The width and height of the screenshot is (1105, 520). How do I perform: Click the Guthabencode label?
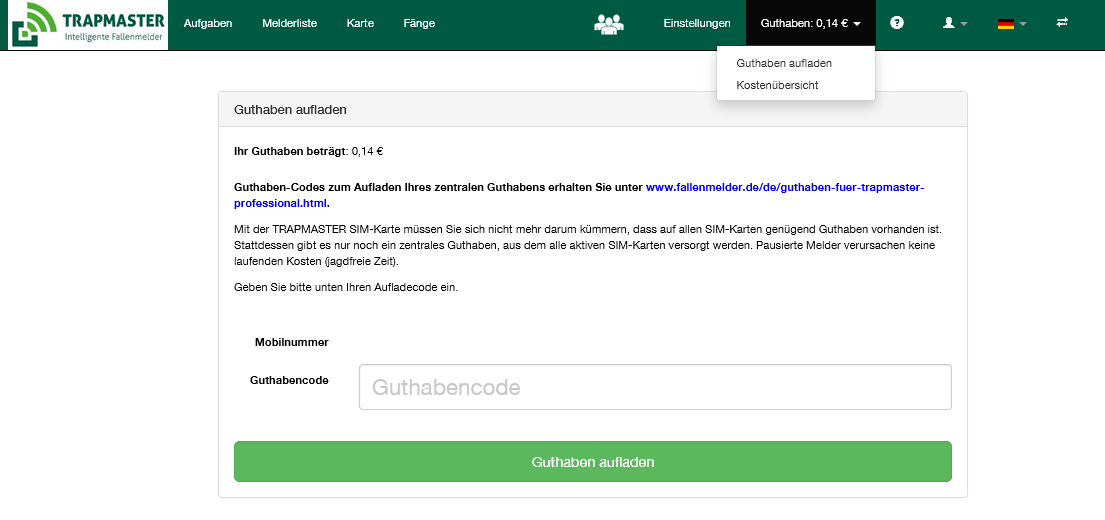pyautogui.click(x=289, y=380)
